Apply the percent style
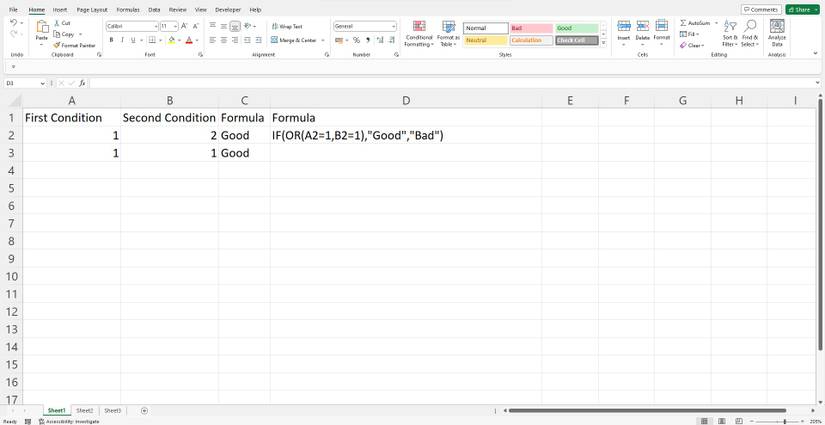Image resolution: width=825 pixels, height=425 pixels. (356, 40)
